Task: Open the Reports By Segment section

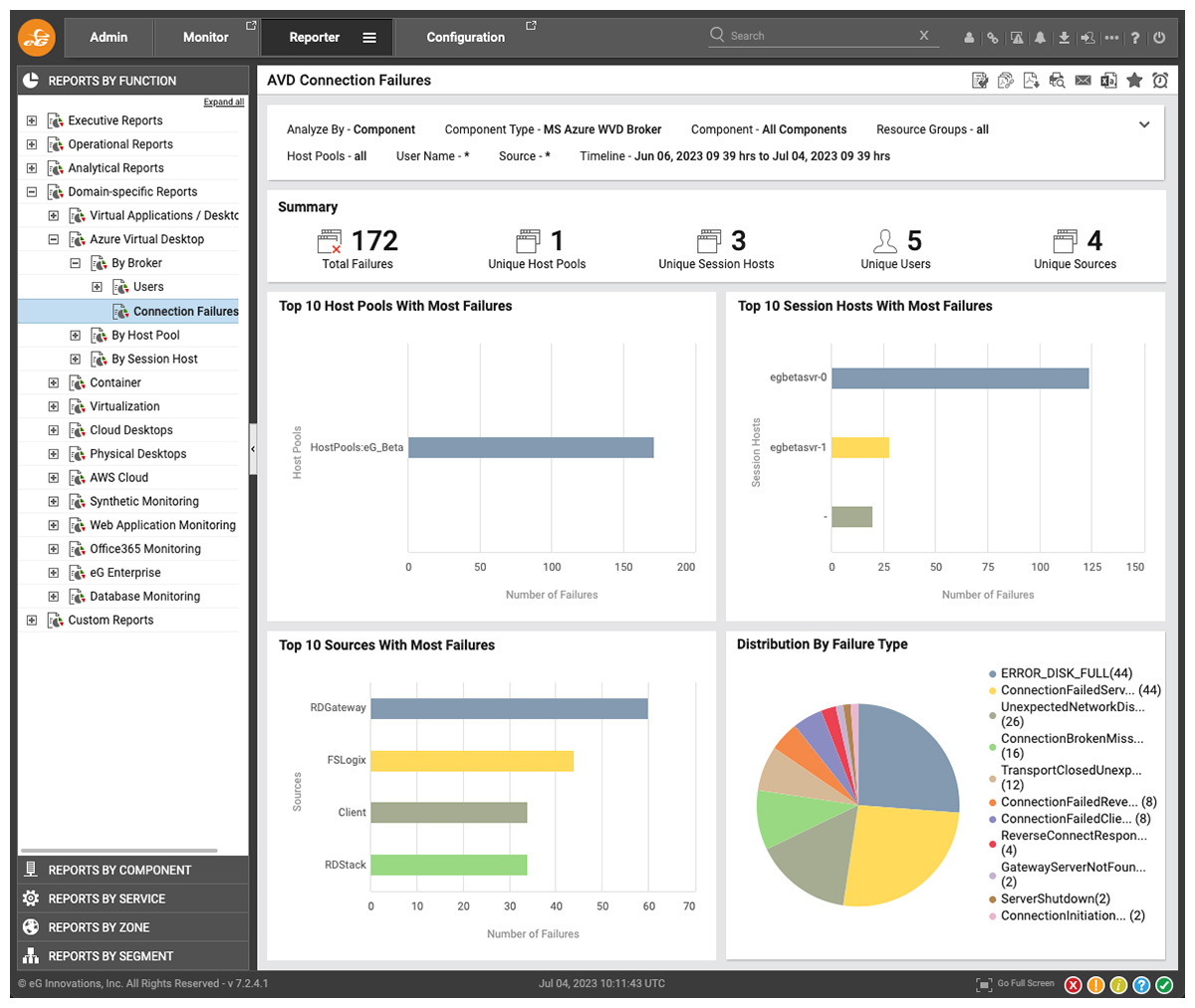Action: (133, 956)
